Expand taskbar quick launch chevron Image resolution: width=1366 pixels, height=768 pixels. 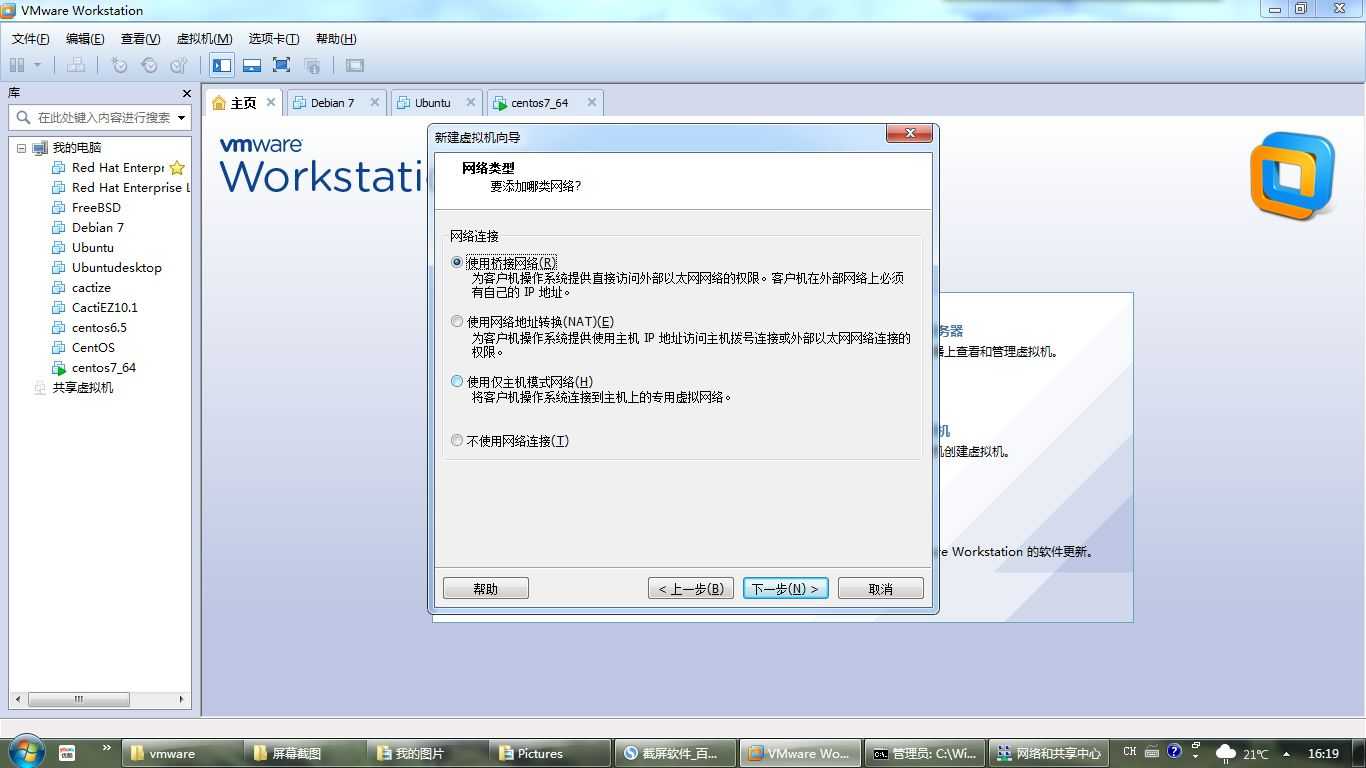tap(107, 748)
